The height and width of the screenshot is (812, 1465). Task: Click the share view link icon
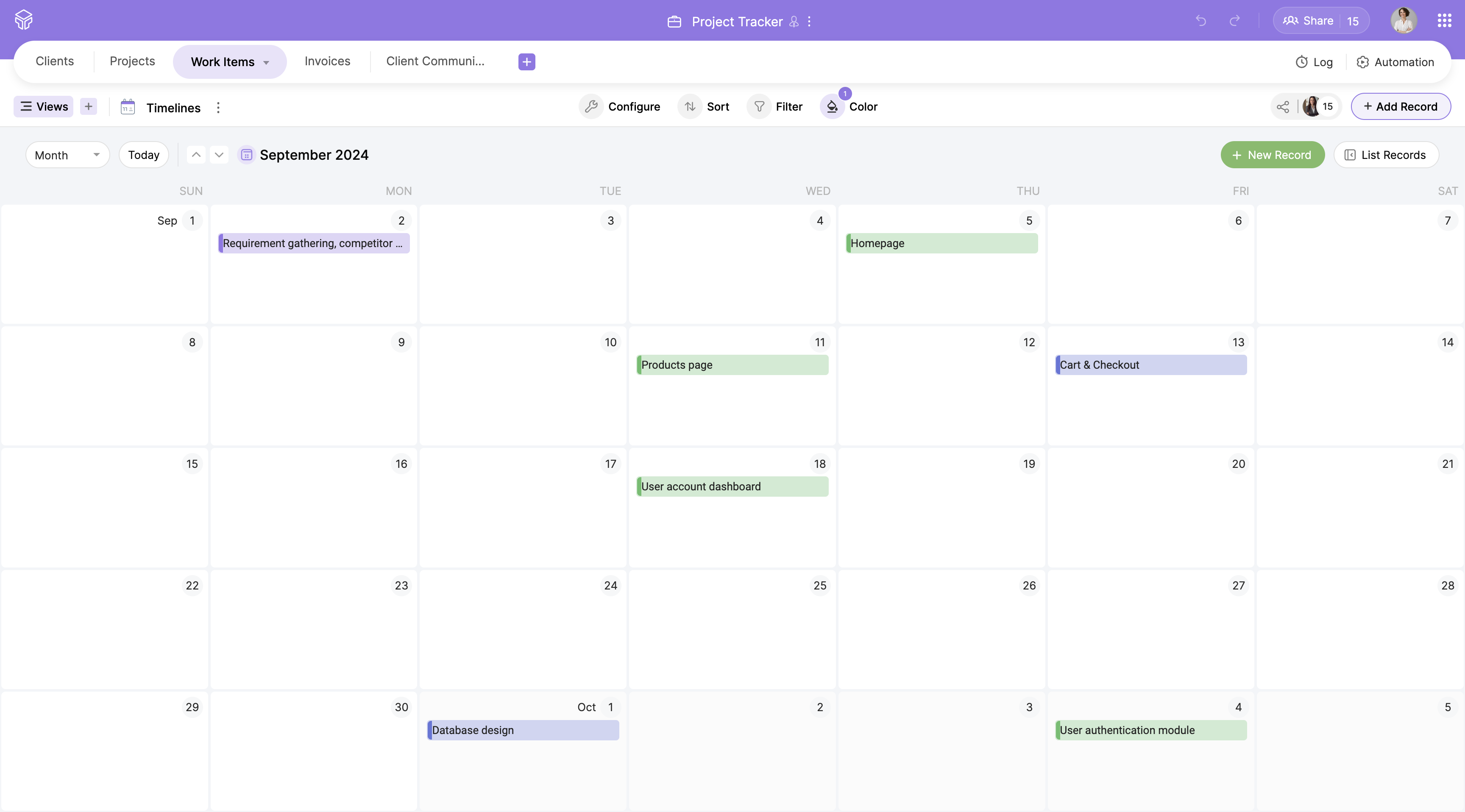(x=1283, y=106)
